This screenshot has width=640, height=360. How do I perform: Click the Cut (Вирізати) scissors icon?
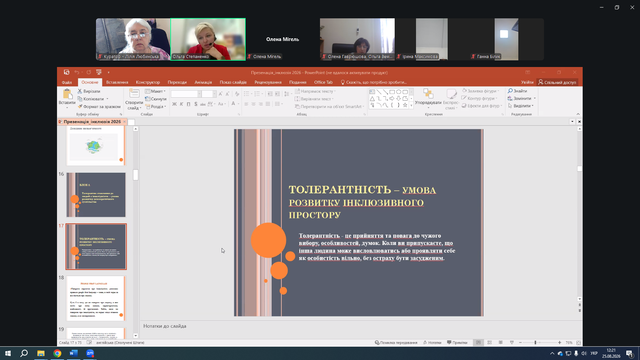(x=80, y=91)
